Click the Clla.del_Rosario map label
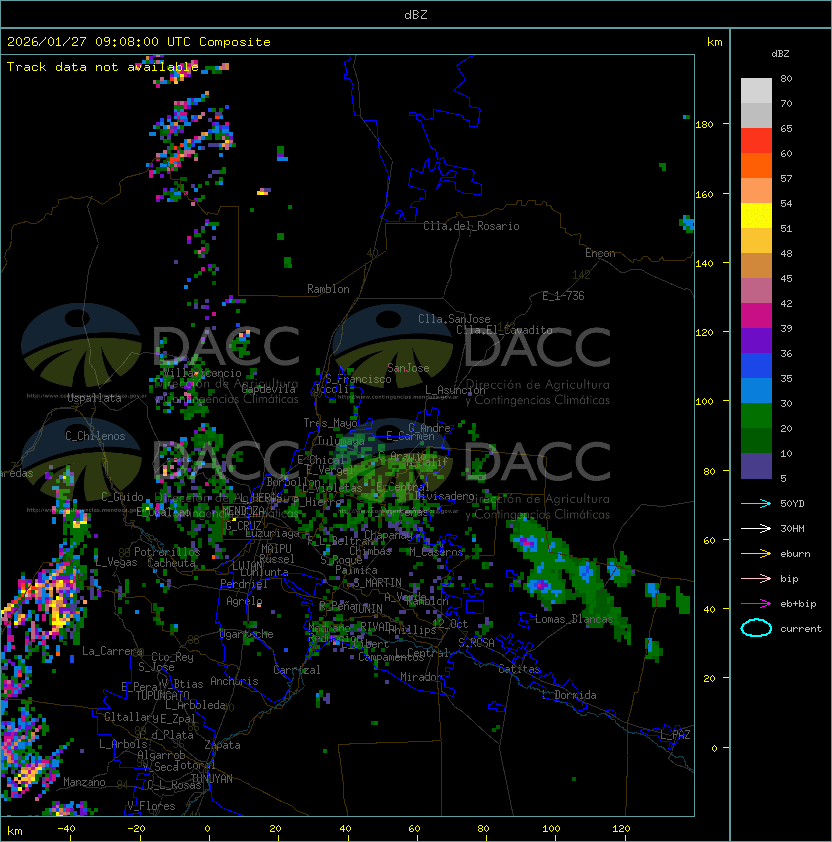 471,226
